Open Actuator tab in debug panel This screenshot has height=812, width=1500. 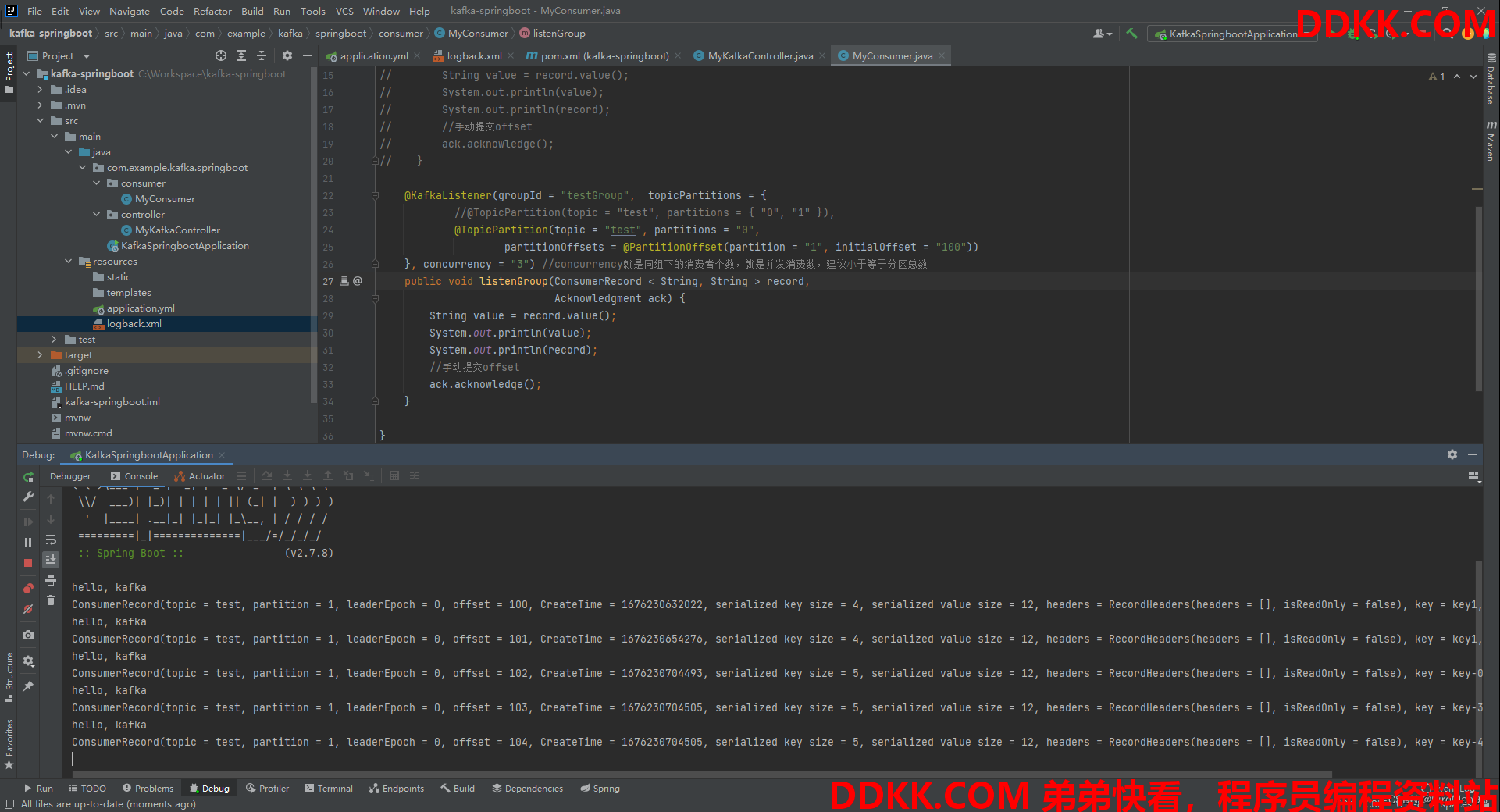tap(200, 476)
